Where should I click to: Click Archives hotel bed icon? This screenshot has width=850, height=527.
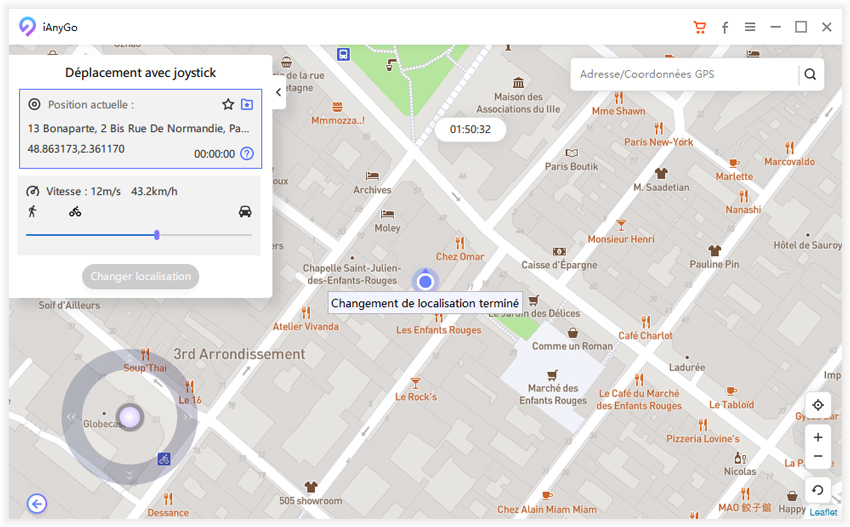point(372,176)
